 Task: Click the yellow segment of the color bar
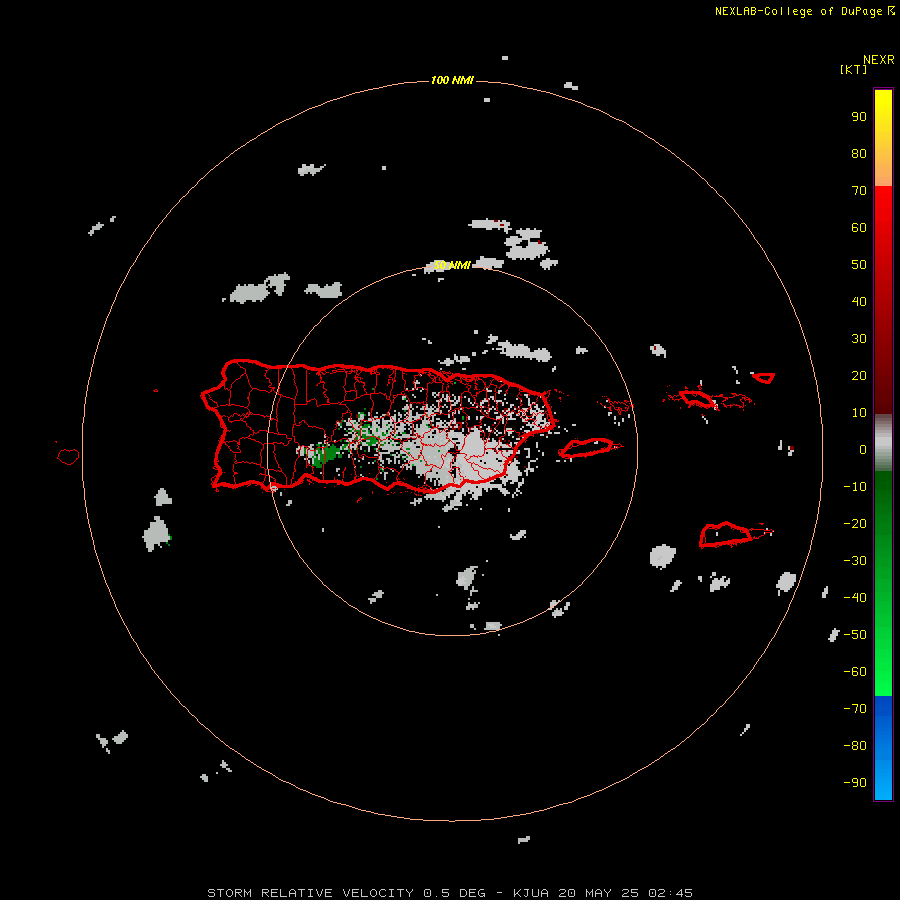pos(883,138)
